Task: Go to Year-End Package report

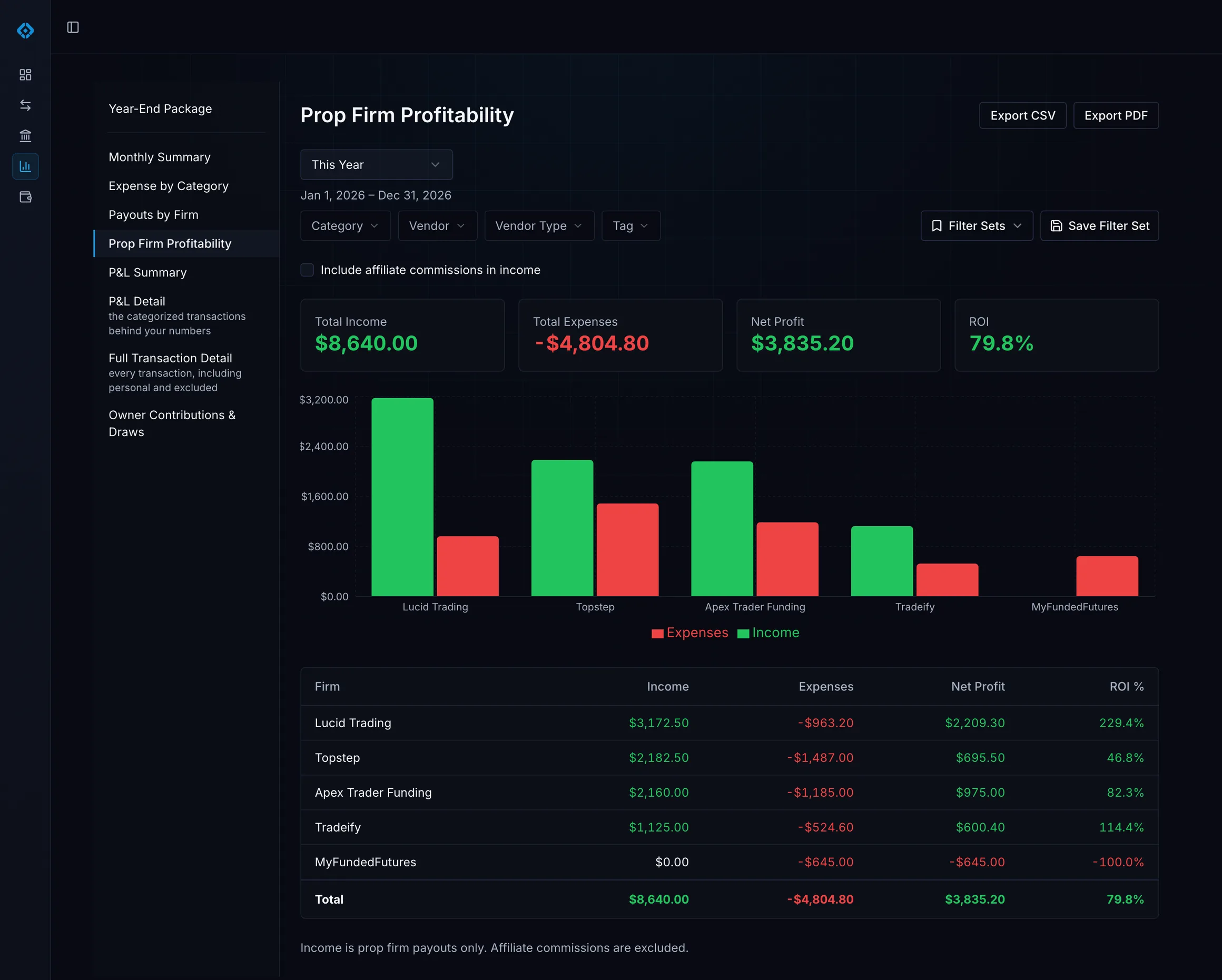Action: [x=161, y=109]
